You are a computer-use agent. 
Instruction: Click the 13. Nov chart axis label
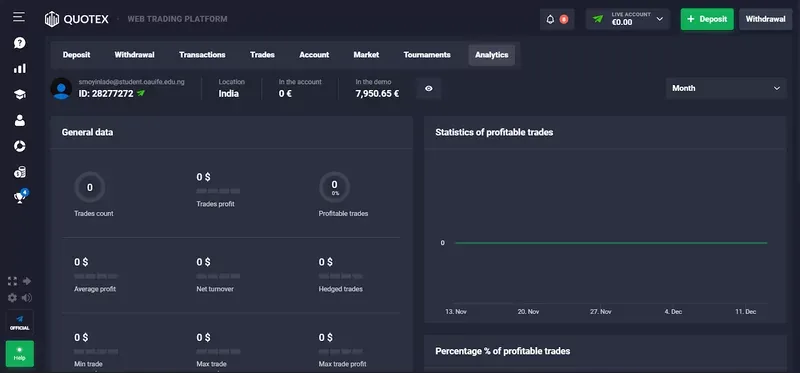coord(456,311)
